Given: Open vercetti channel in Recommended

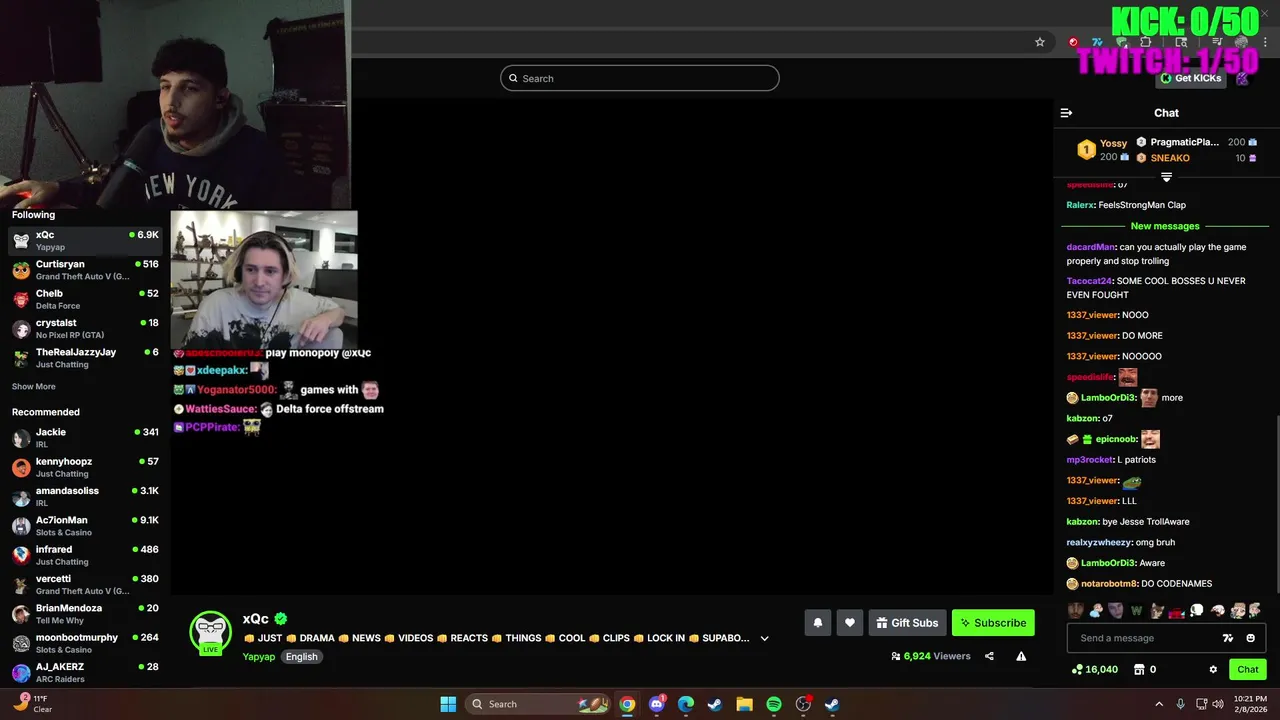Looking at the screenshot, I should click(x=85, y=584).
